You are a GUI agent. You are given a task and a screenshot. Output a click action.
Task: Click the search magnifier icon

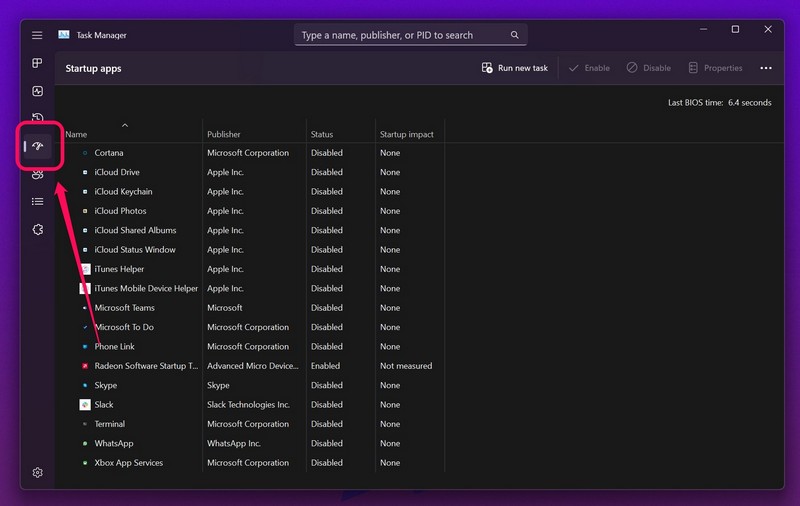pos(515,35)
